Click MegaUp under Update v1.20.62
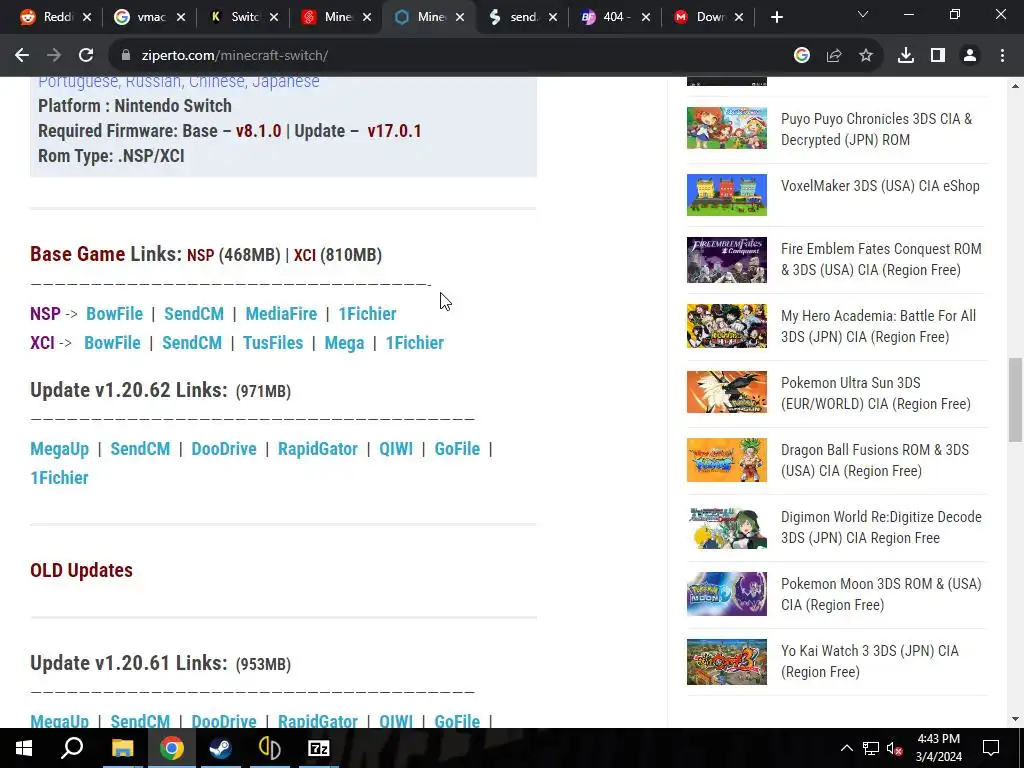The image size is (1024, 768). [x=59, y=449]
